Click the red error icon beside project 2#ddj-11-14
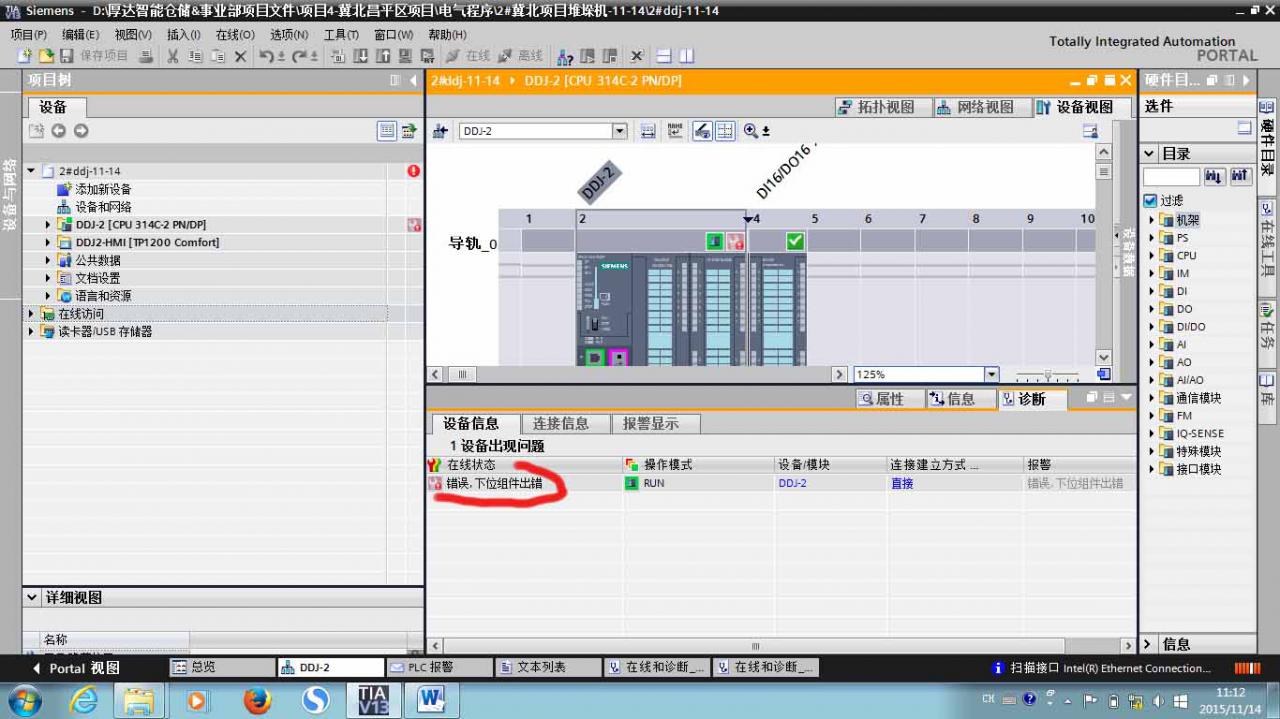Image resolution: width=1280 pixels, height=719 pixels. point(413,171)
